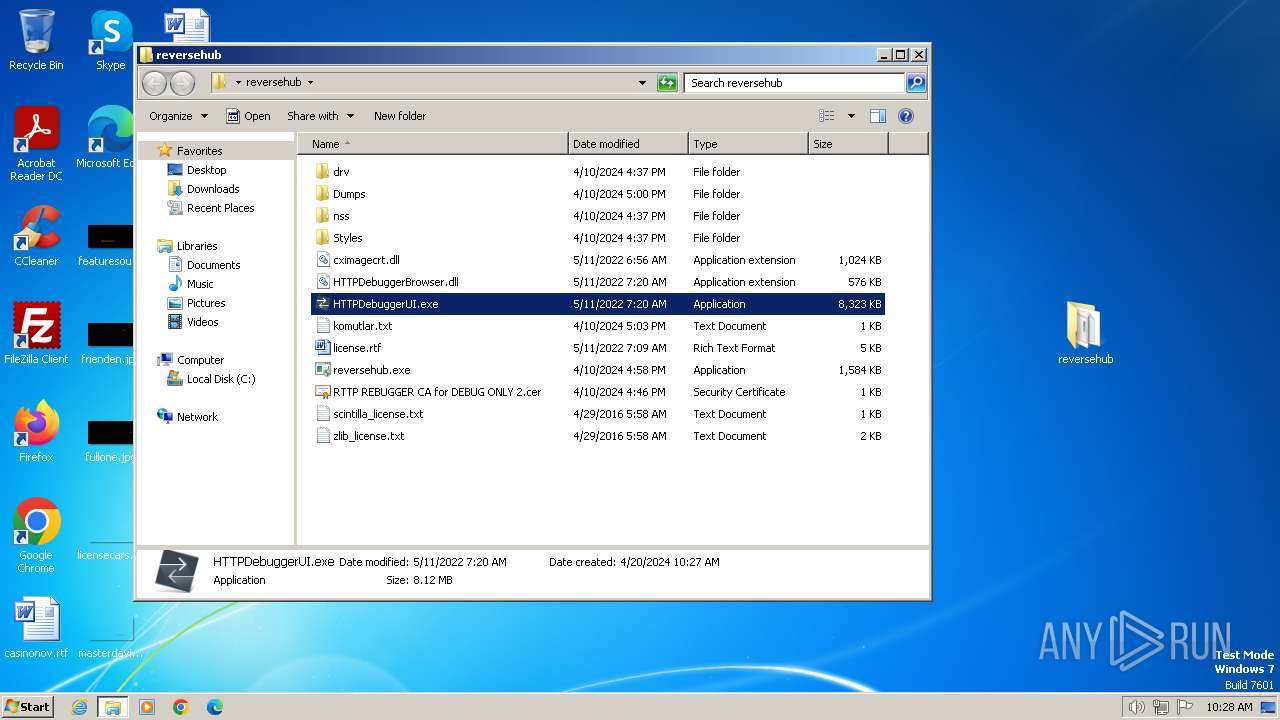The image size is (1280, 720).
Task: Select license.rtf document icon
Action: point(322,348)
